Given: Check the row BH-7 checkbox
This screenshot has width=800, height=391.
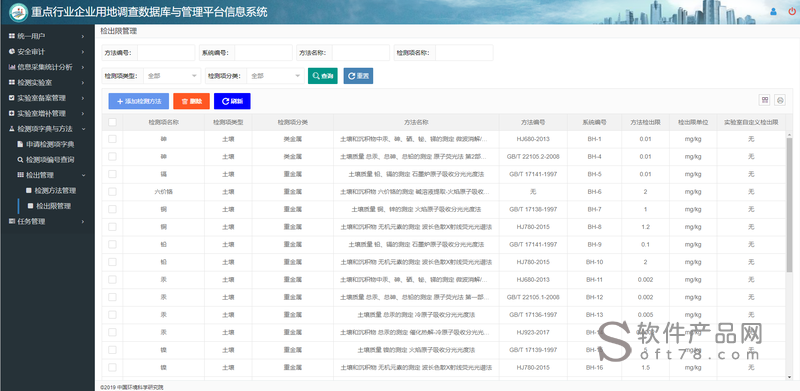Looking at the screenshot, I should coord(112,209).
